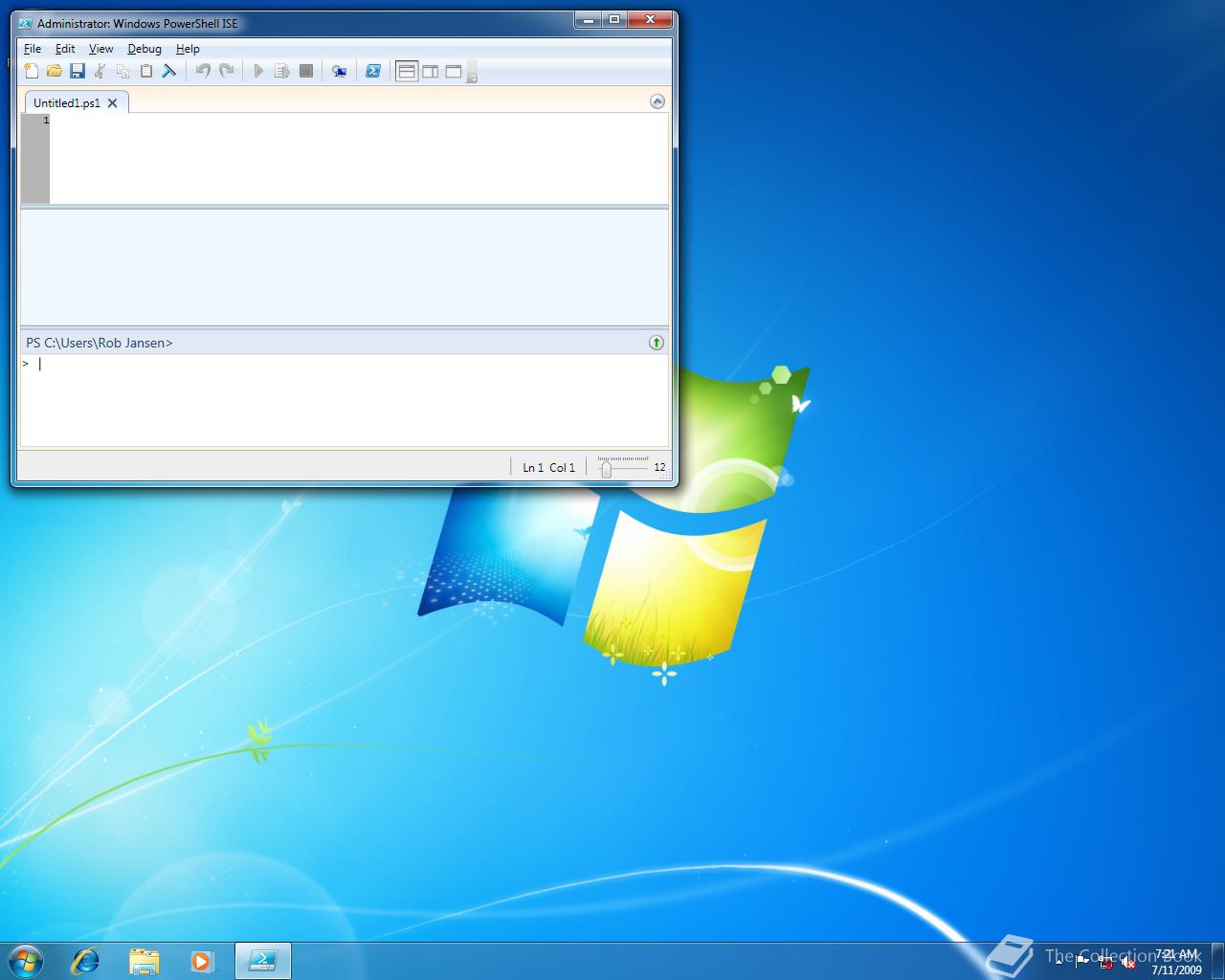Show Script Pane maximized layout
The image size is (1225, 980).
click(x=454, y=71)
